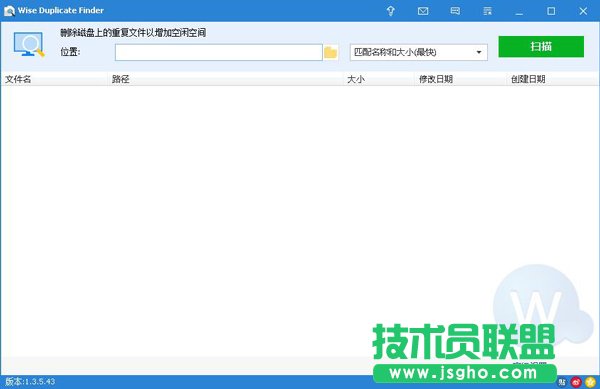Click inside the 位置 location input field
The image size is (600, 389).
pyautogui.click(x=218, y=52)
